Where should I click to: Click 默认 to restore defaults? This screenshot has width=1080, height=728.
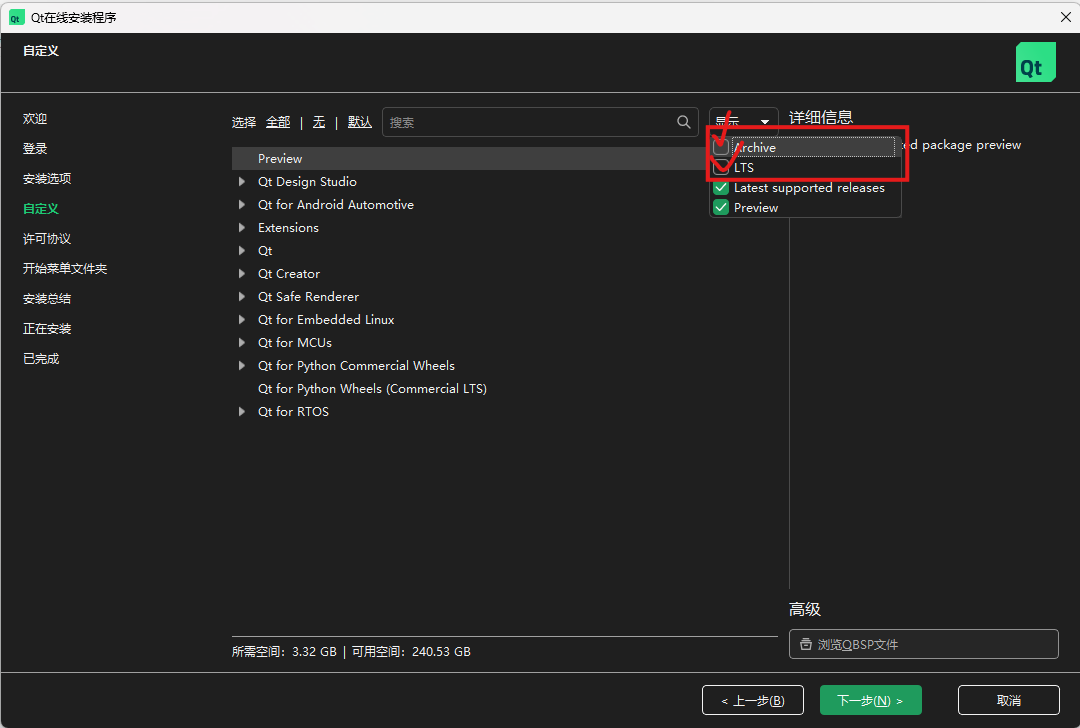click(x=360, y=122)
